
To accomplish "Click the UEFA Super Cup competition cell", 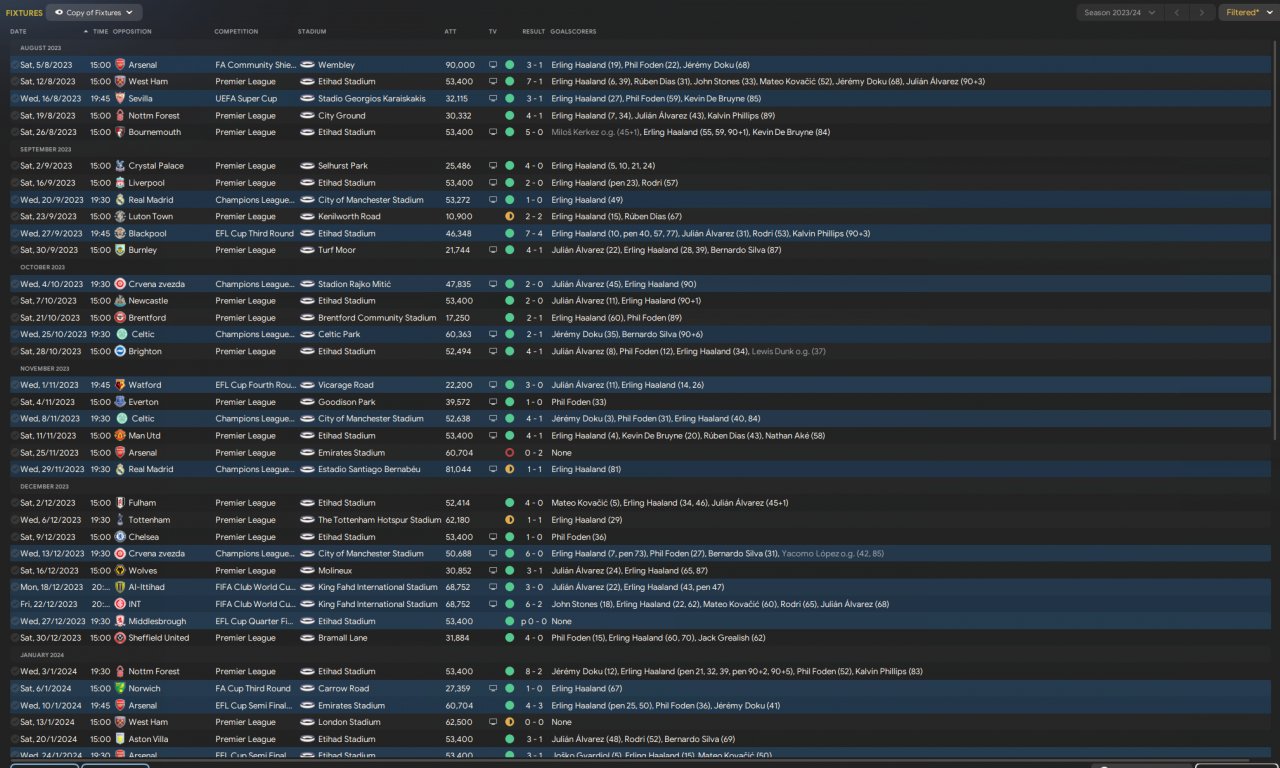I will (x=246, y=99).
